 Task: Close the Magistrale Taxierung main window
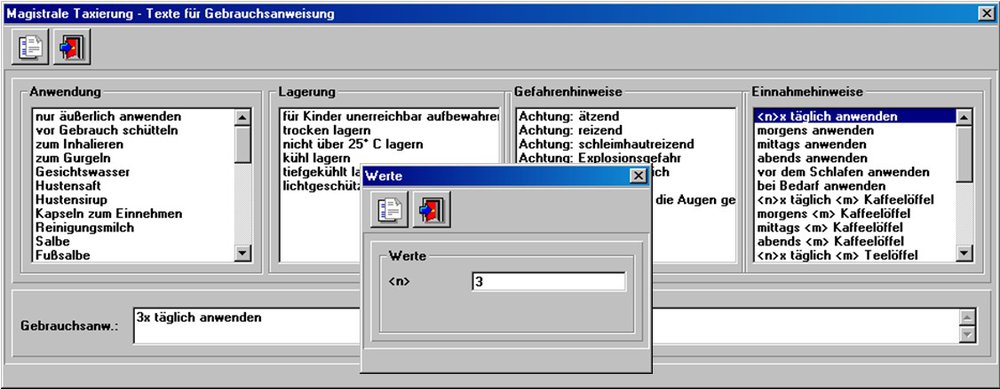click(x=986, y=13)
